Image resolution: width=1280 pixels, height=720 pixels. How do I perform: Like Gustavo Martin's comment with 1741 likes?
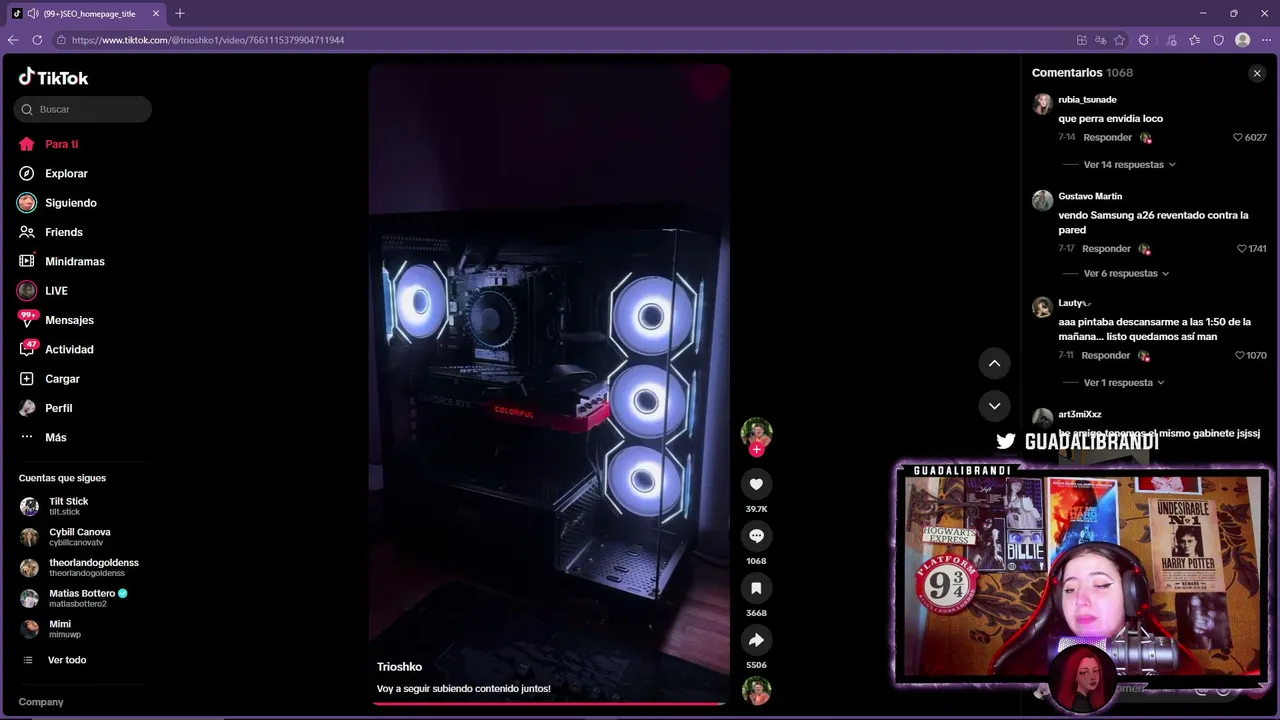pyautogui.click(x=1242, y=248)
